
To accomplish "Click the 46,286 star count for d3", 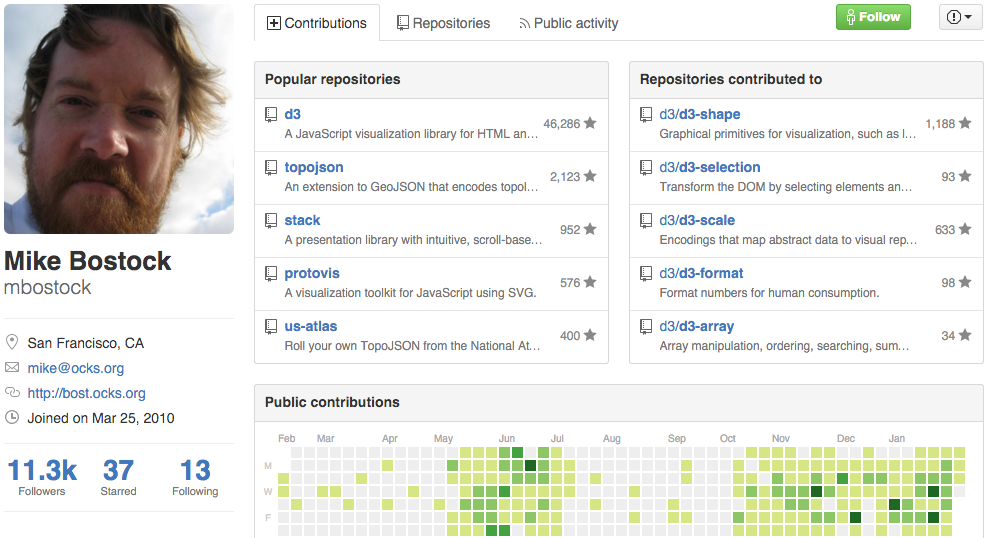I will click(x=561, y=124).
